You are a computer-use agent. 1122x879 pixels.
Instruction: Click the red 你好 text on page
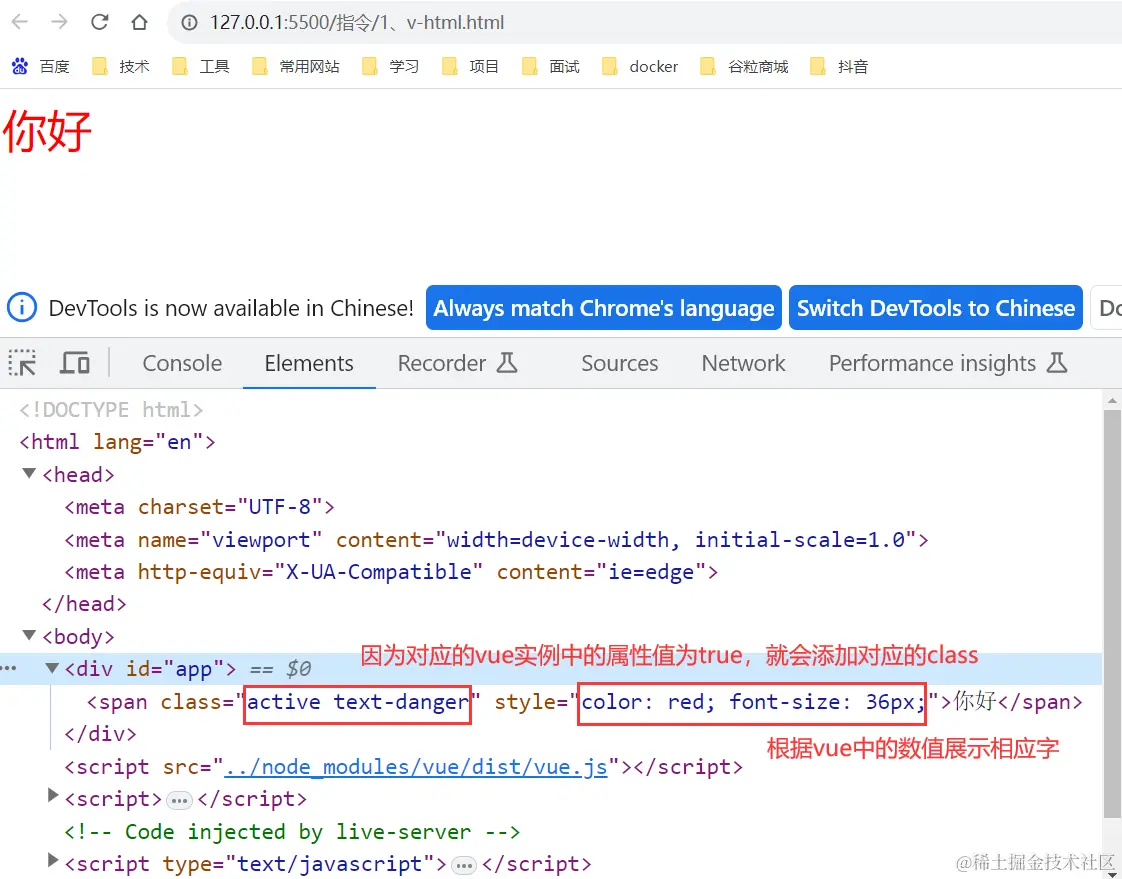point(47,131)
